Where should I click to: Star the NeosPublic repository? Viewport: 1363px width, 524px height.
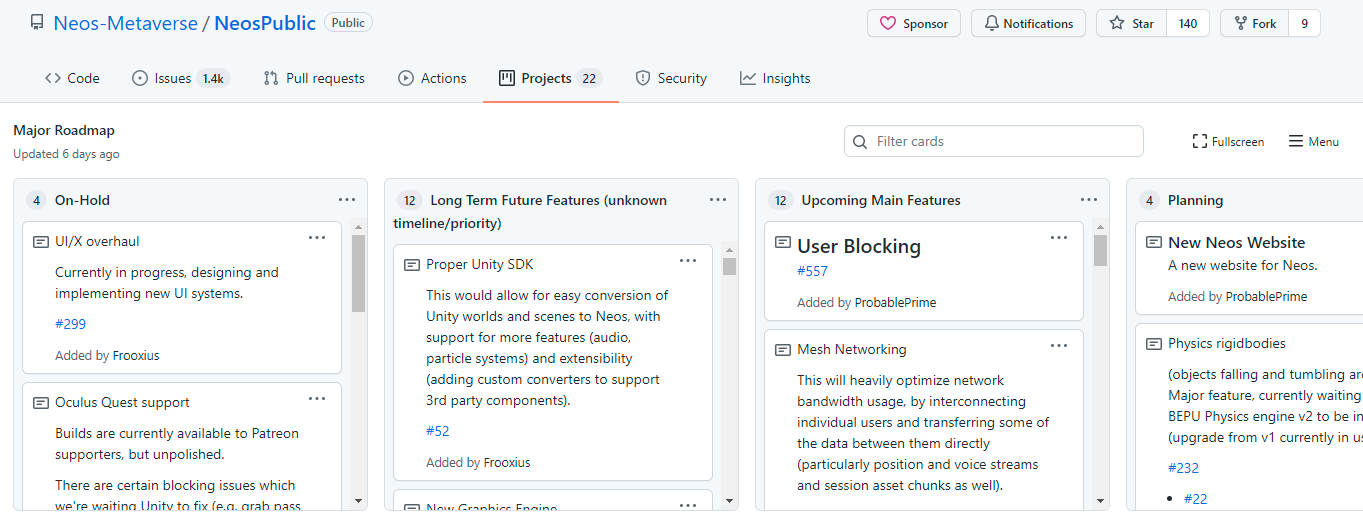point(1132,23)
